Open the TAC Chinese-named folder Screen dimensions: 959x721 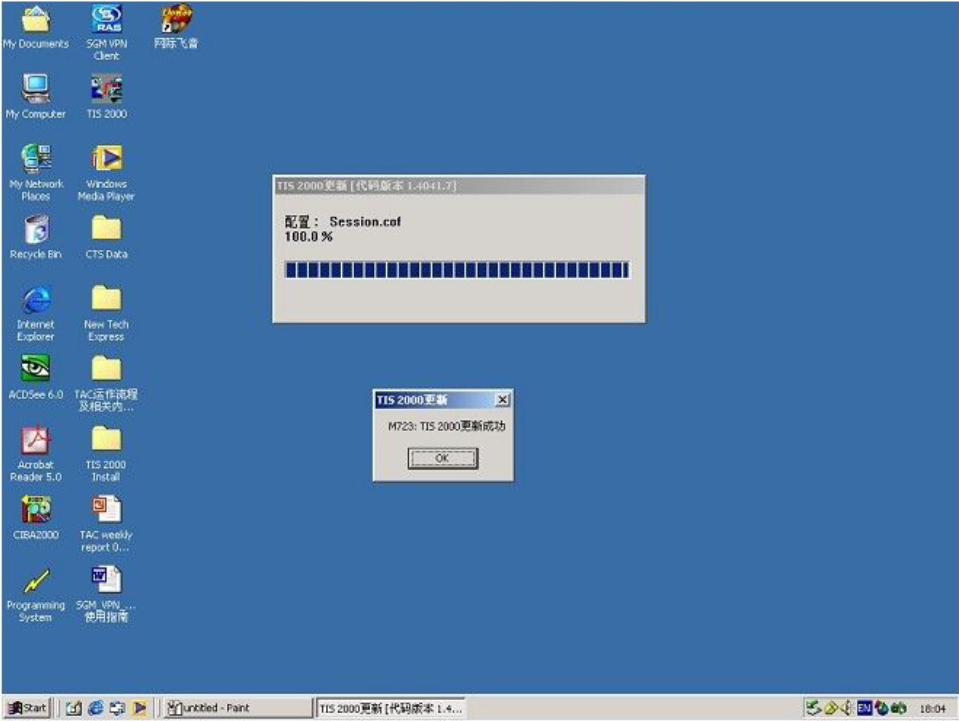click(x=106, y=383)
